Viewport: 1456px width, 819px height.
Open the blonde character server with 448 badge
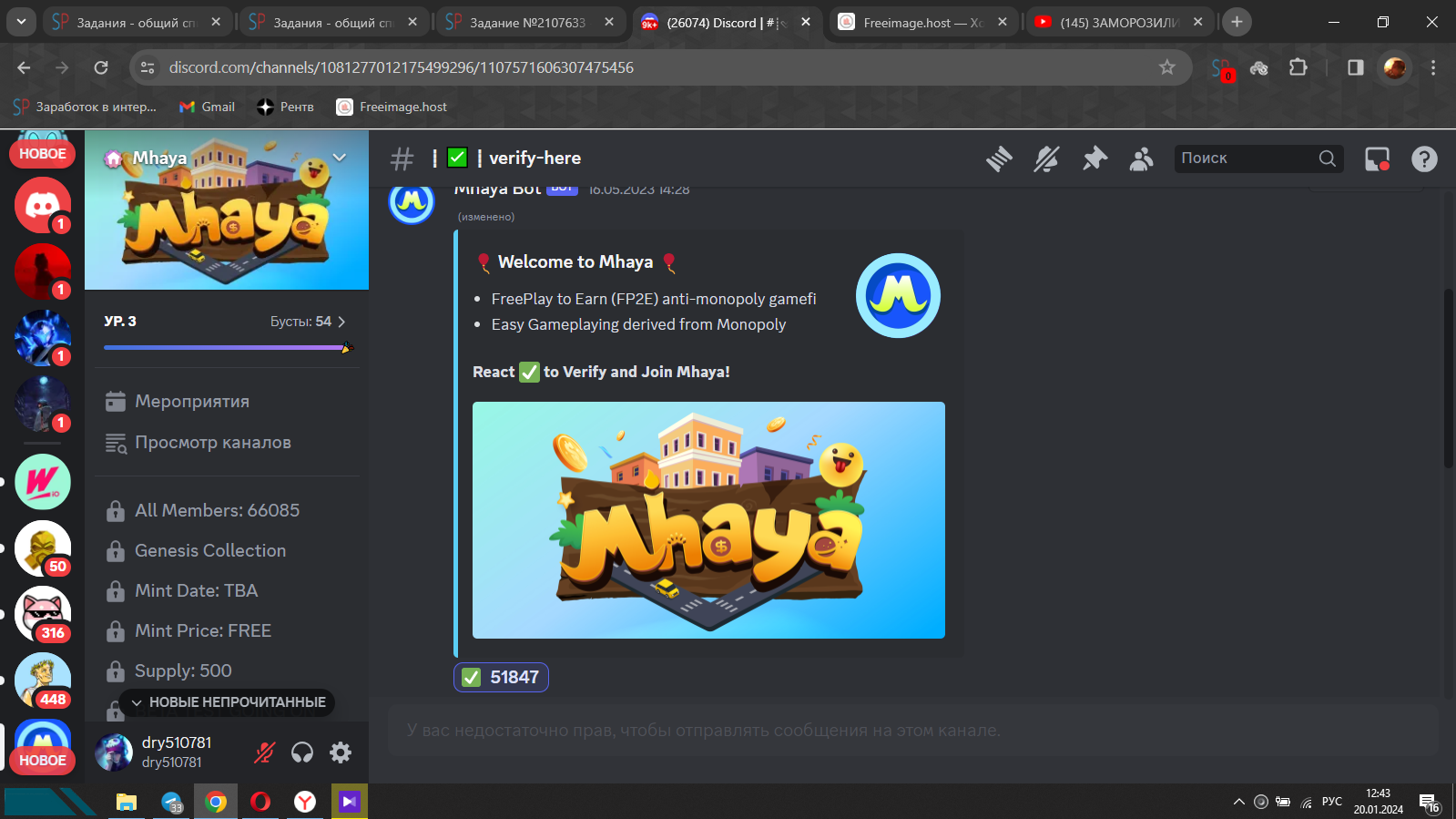(x=42, y=681)
